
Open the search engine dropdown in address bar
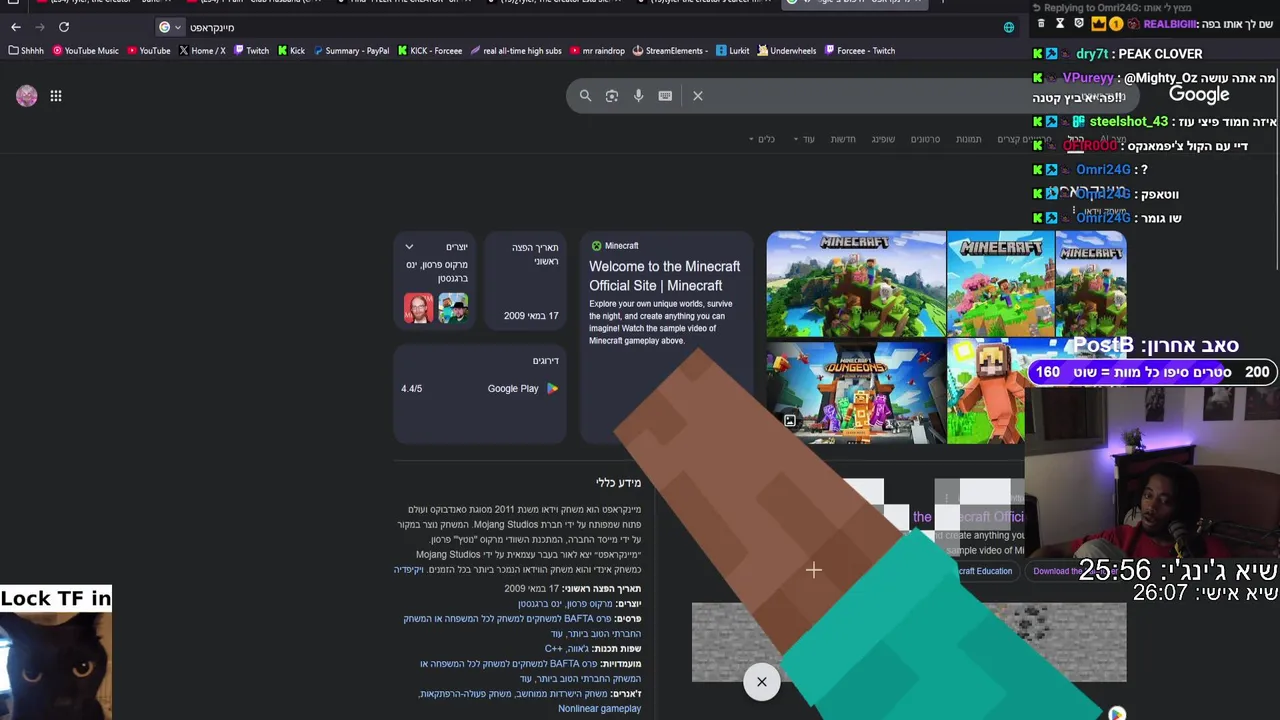point(170,27)
